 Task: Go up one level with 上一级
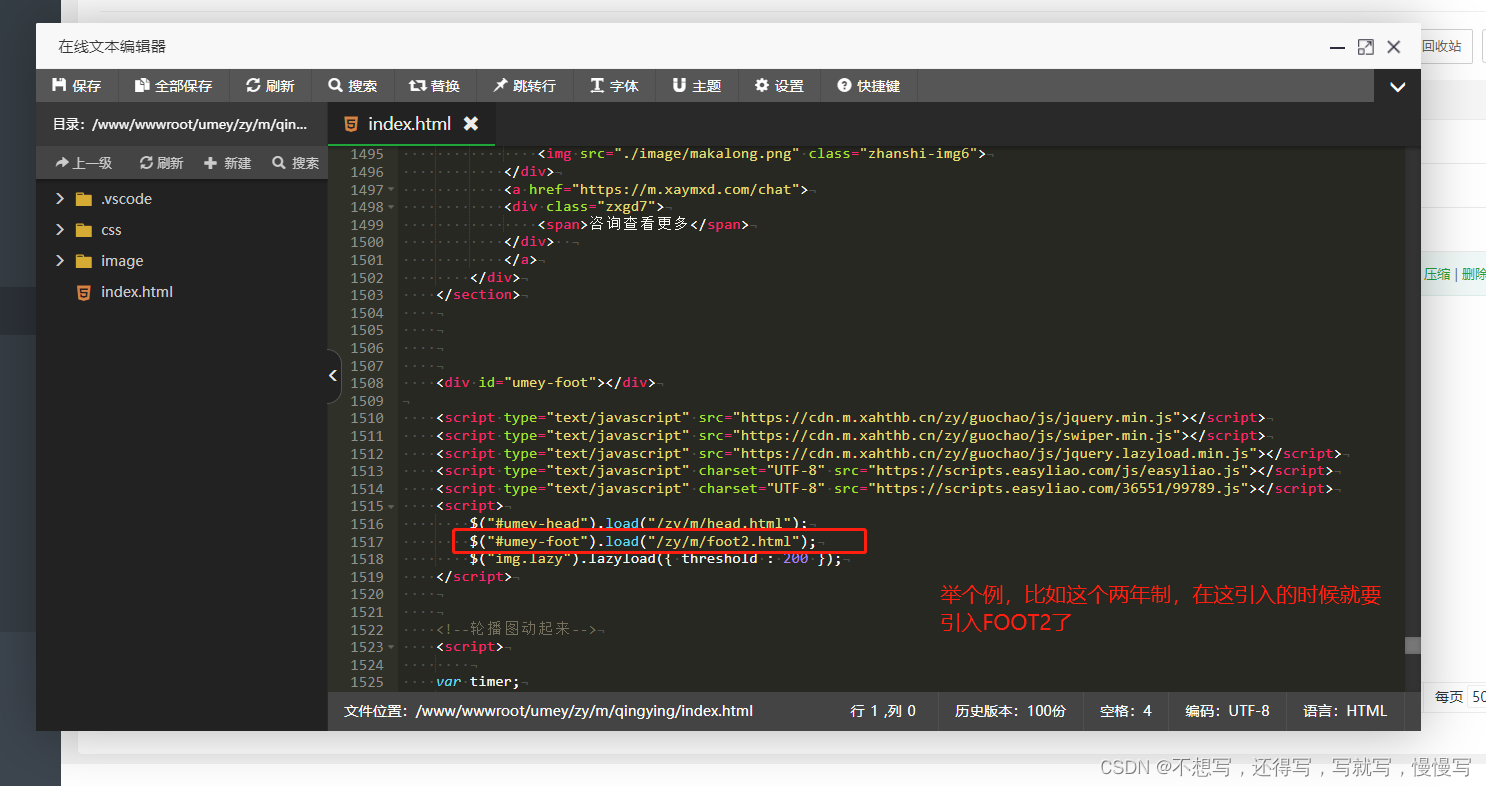(x=84, y=163)
